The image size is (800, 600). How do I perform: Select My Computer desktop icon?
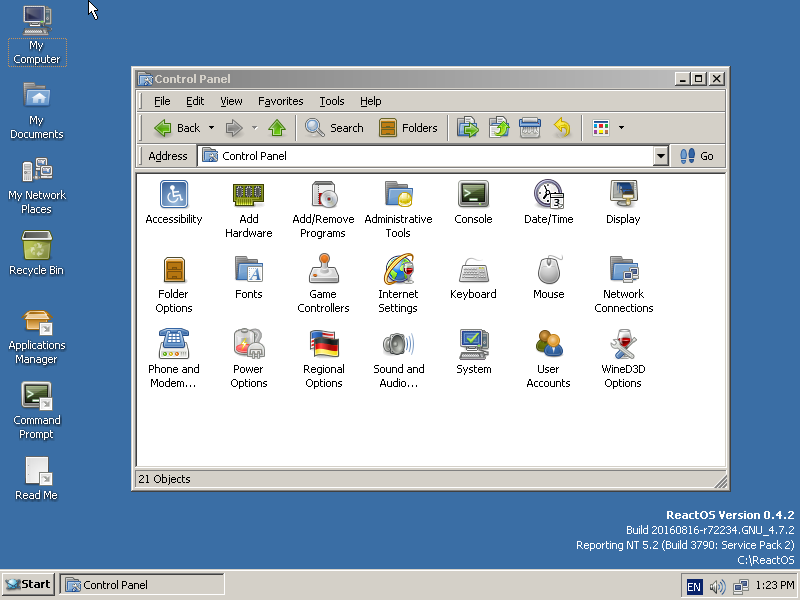tap(37, 36)
